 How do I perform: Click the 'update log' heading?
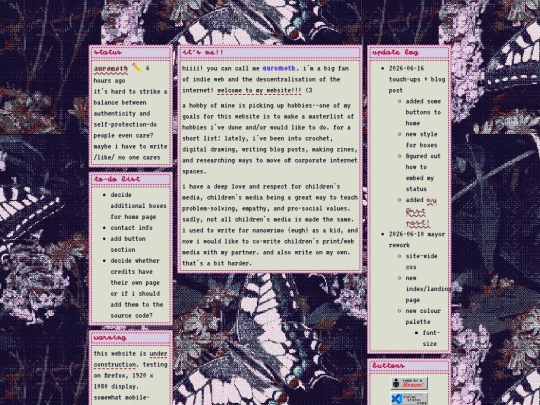pos(395,52)
